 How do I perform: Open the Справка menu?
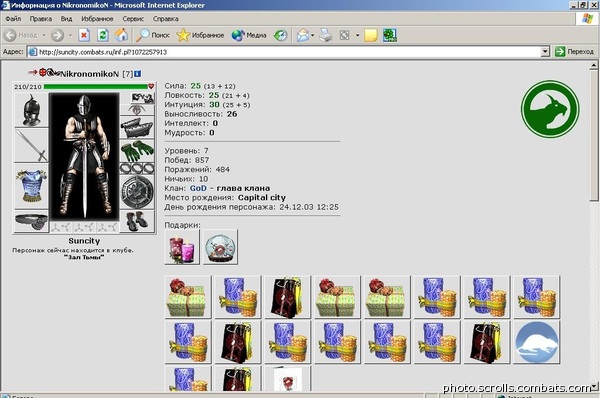166,19
